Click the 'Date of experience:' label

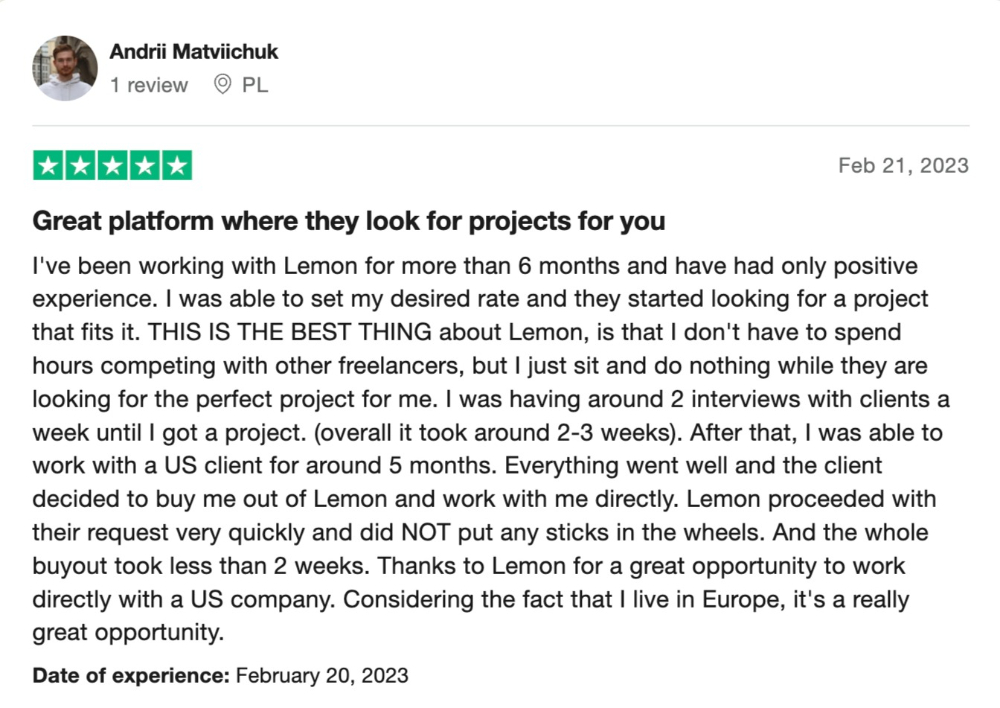tap(131, 675)
